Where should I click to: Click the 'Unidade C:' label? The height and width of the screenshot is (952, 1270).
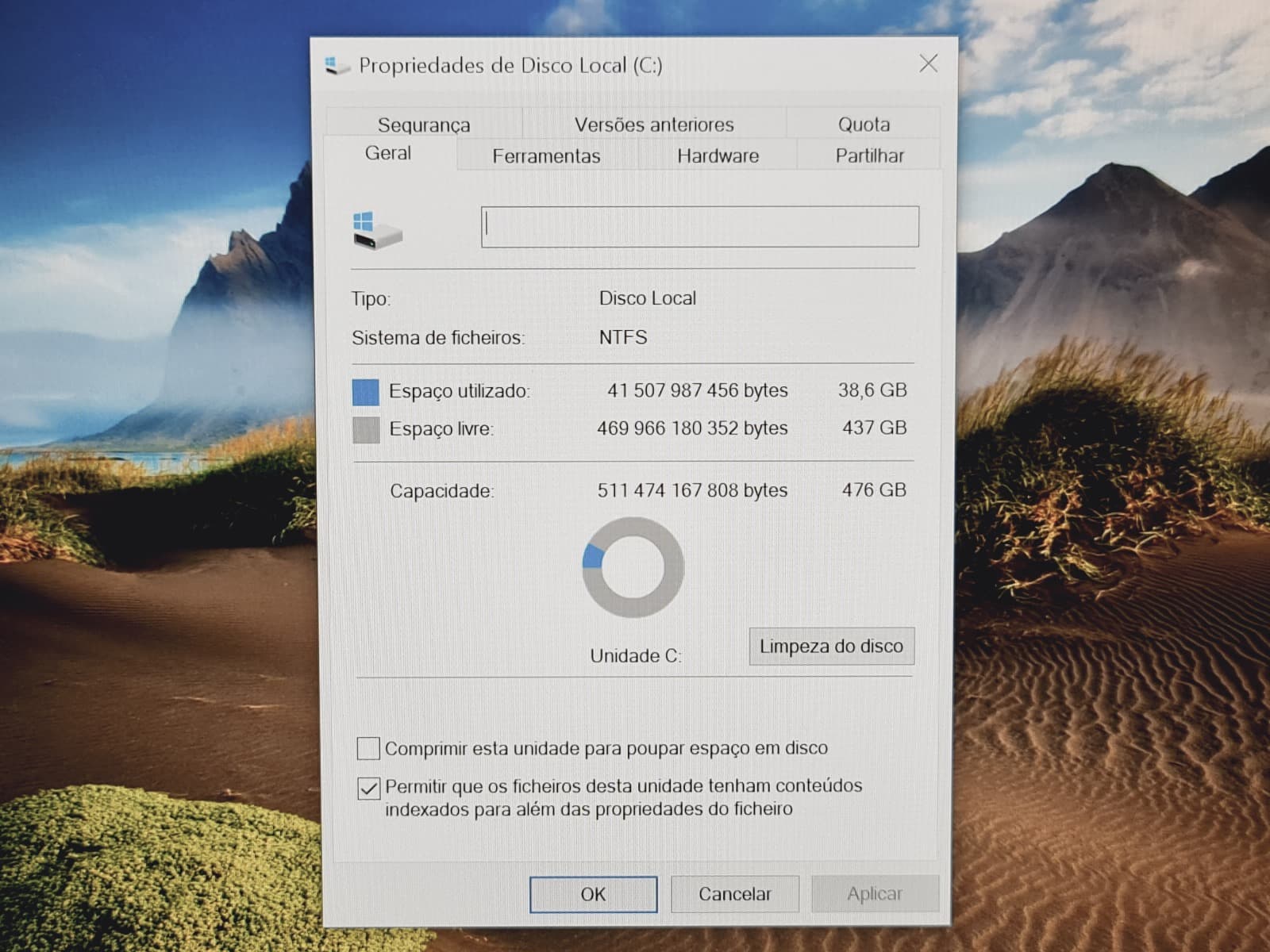[x=636, y=656]
